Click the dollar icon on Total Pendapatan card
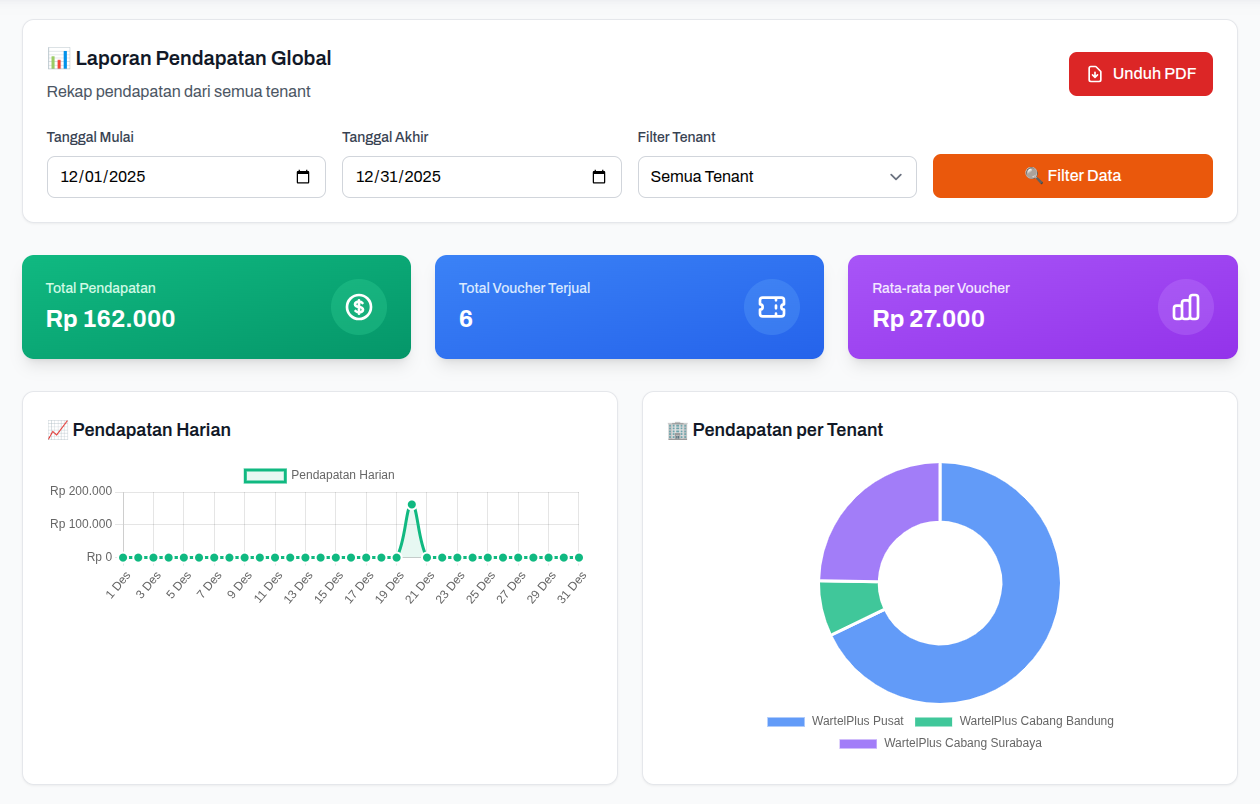 (x=359, y=307)
